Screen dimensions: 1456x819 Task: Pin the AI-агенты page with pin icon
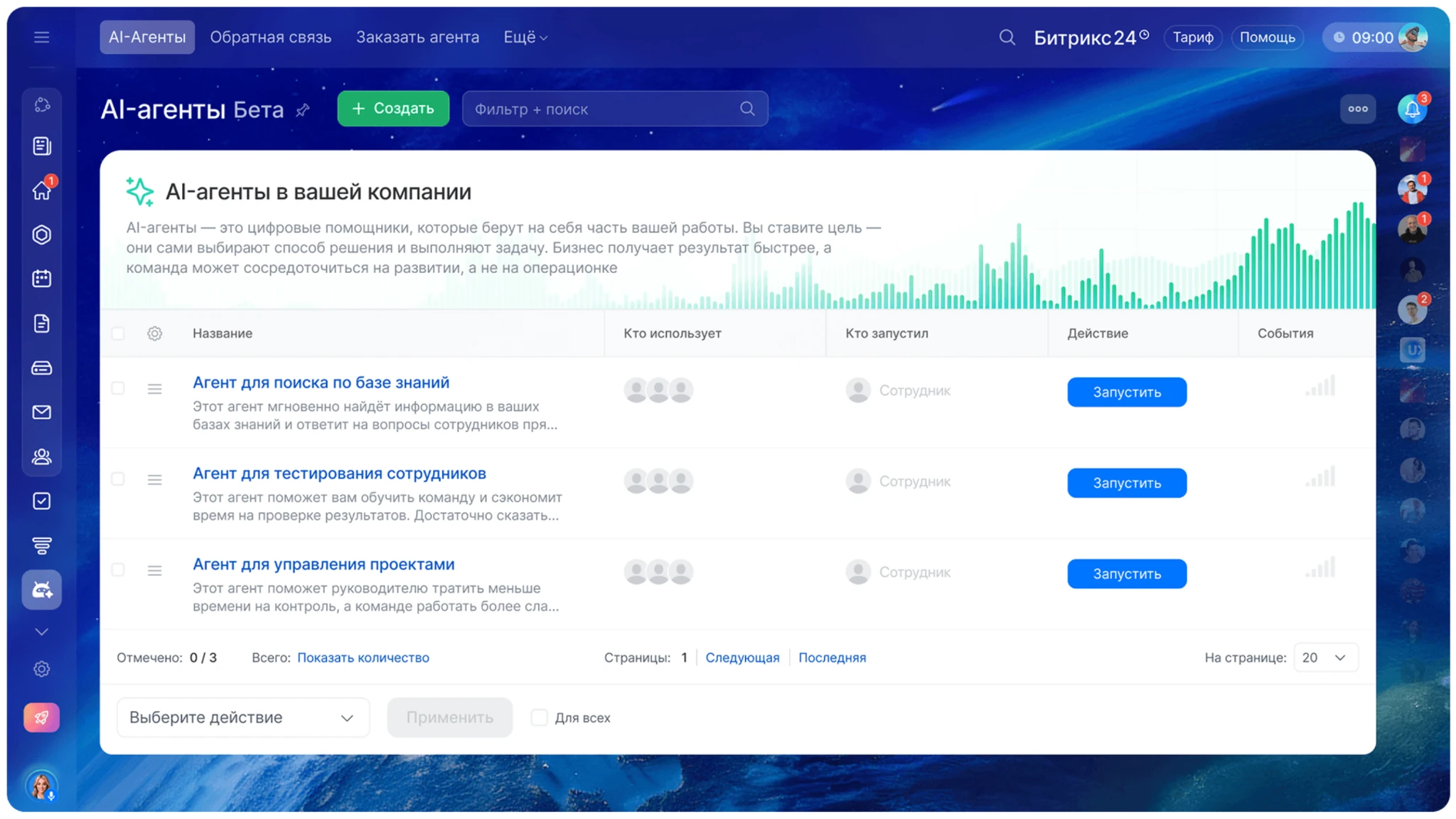[x=303, y=109]
